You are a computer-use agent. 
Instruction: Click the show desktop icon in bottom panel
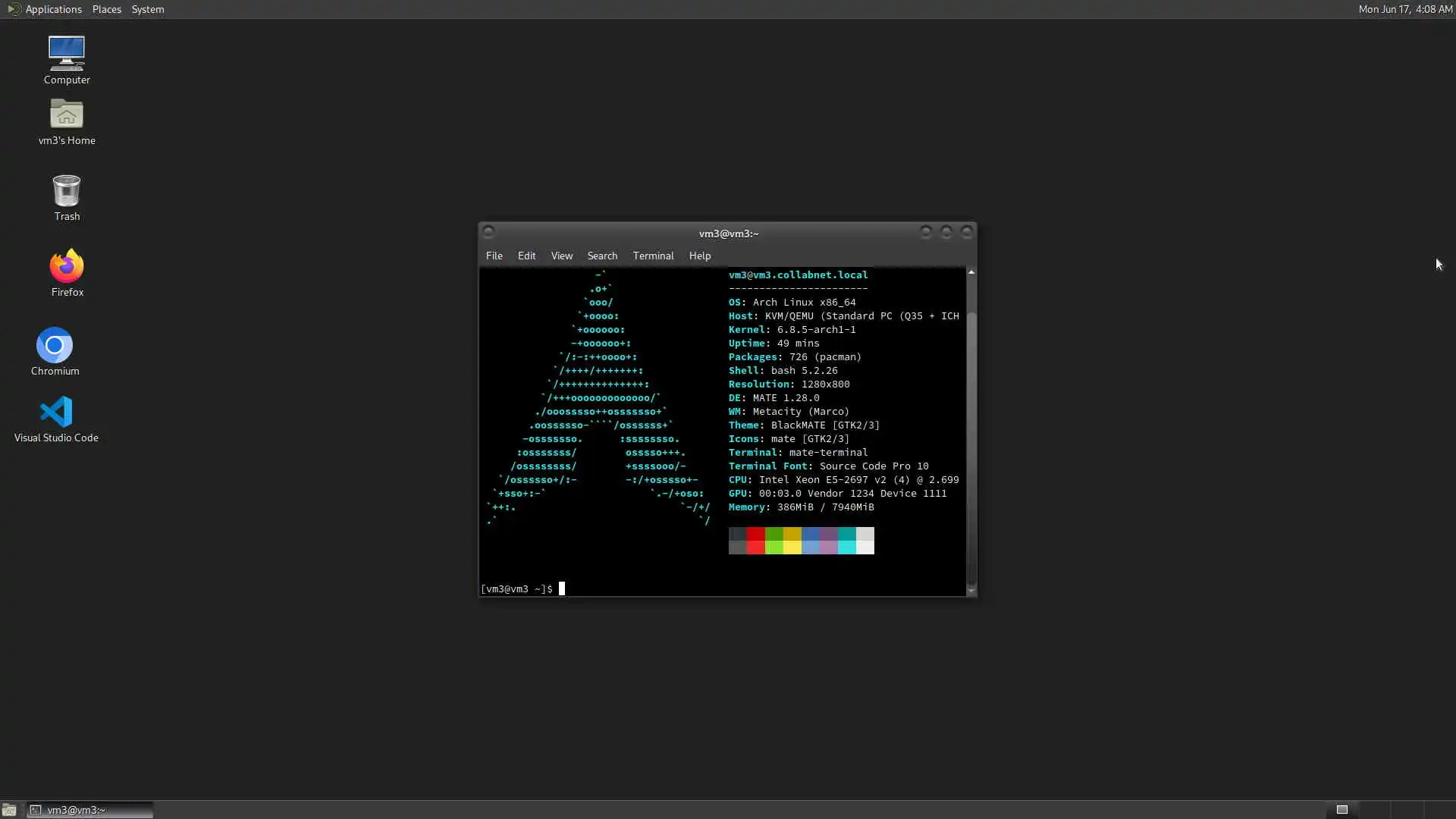[9, 810]
